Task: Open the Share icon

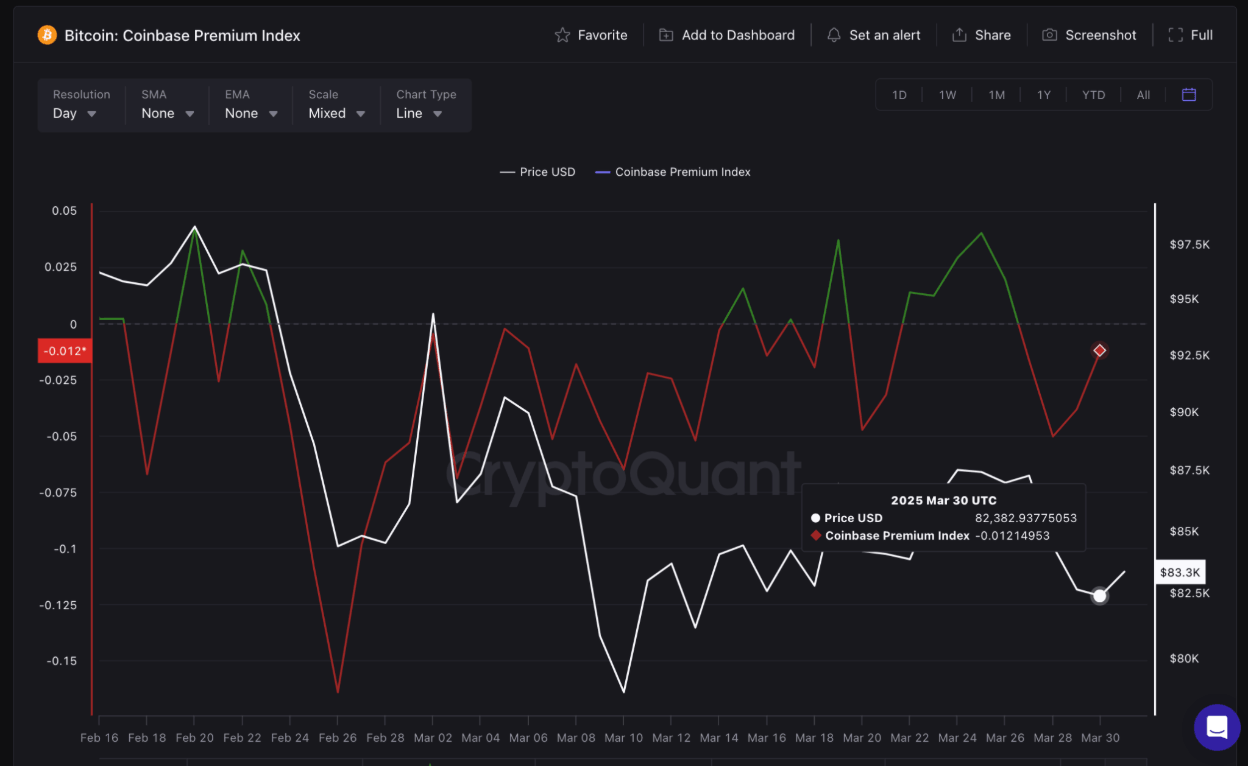Action: coord(957,34)
